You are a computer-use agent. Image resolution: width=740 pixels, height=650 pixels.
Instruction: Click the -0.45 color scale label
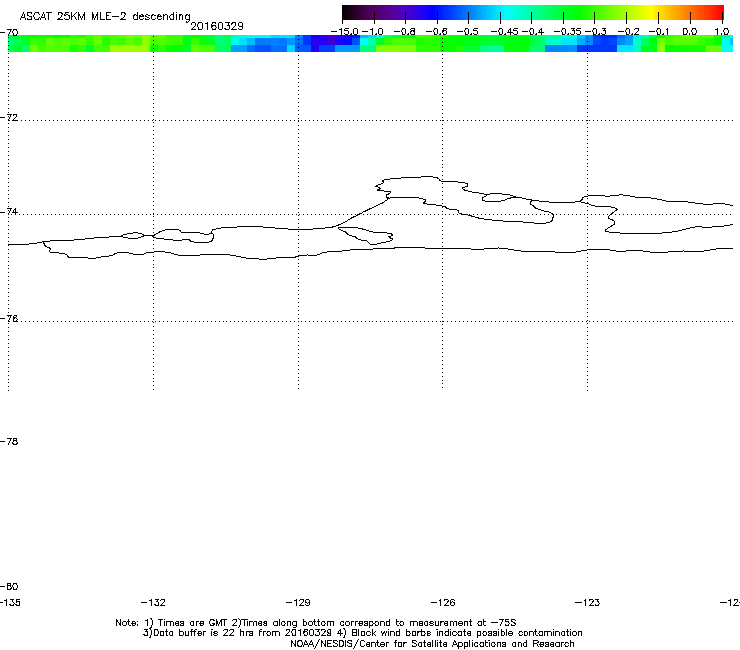pos(505,32)
